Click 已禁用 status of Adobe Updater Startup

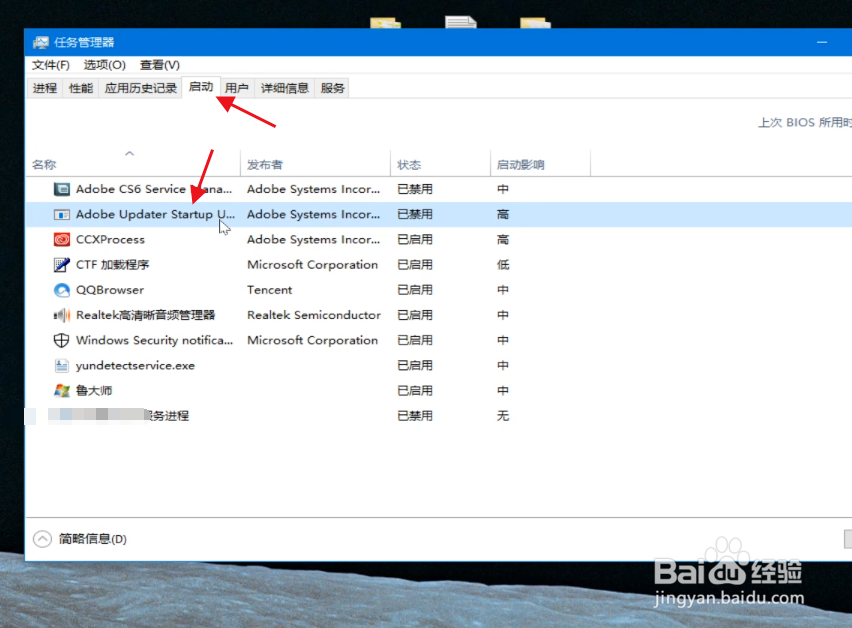tap(415, 215)
